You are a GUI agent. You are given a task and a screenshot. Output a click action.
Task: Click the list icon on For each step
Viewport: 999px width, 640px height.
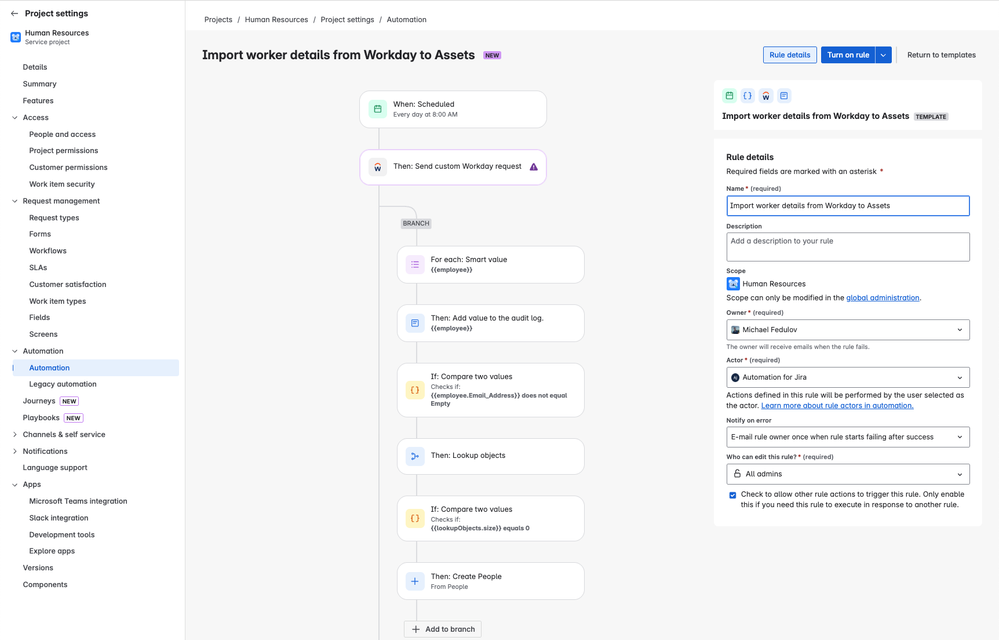pos(415,264)
